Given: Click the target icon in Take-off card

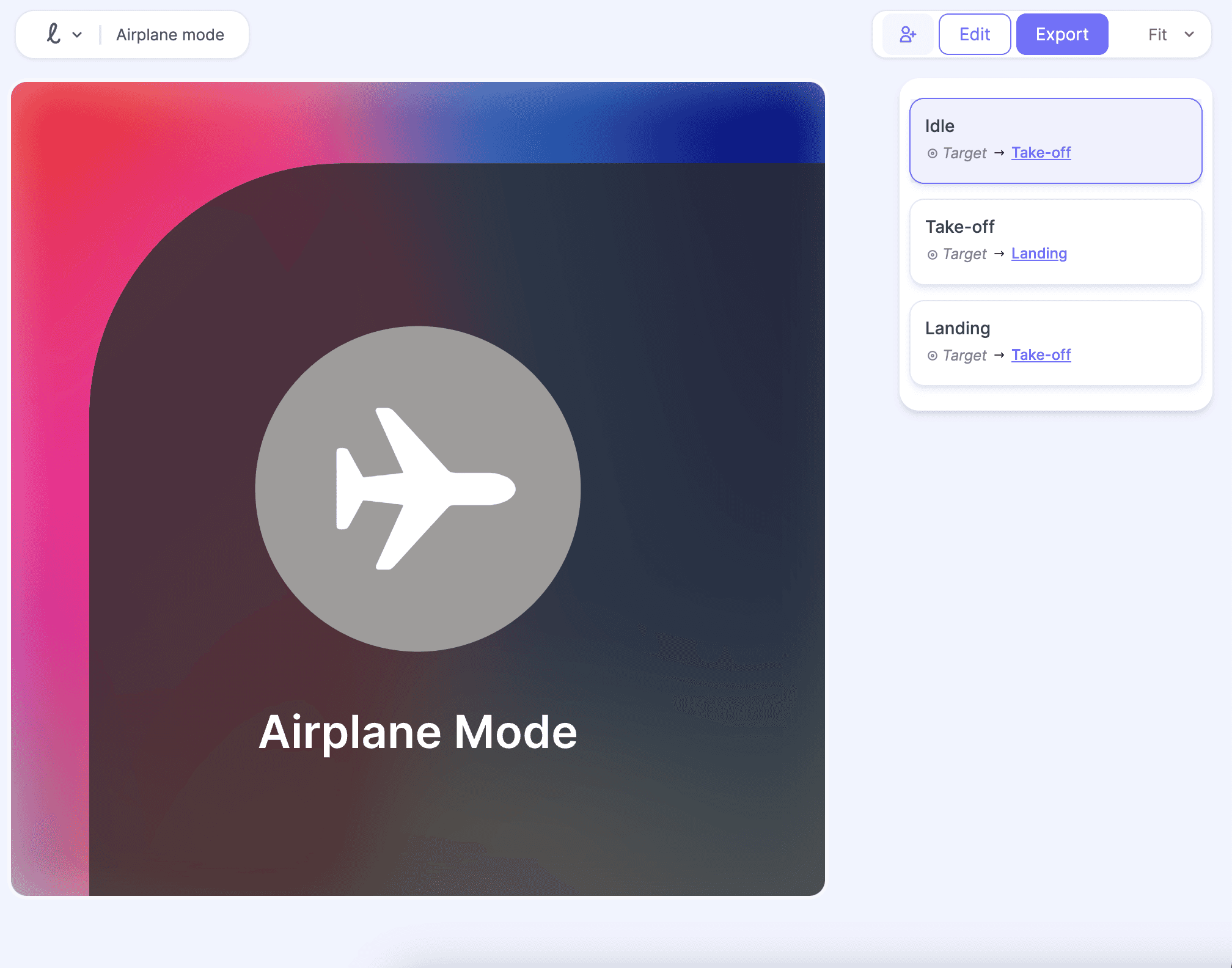Looking at the screenshot, I should (933, 254).
